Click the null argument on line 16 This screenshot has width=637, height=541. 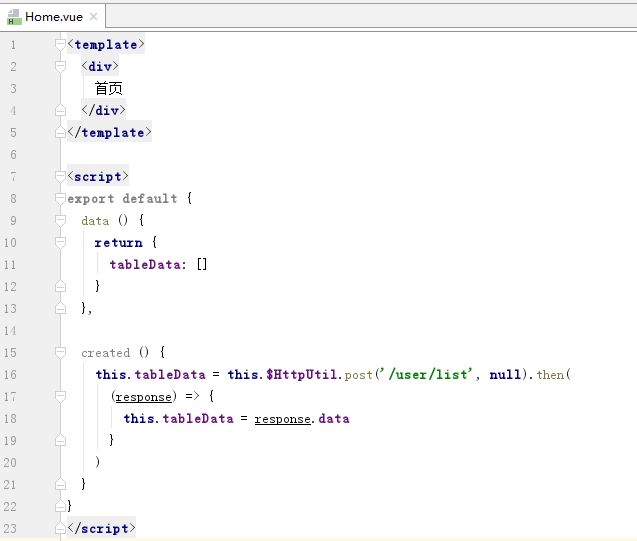tap(505, 374)
